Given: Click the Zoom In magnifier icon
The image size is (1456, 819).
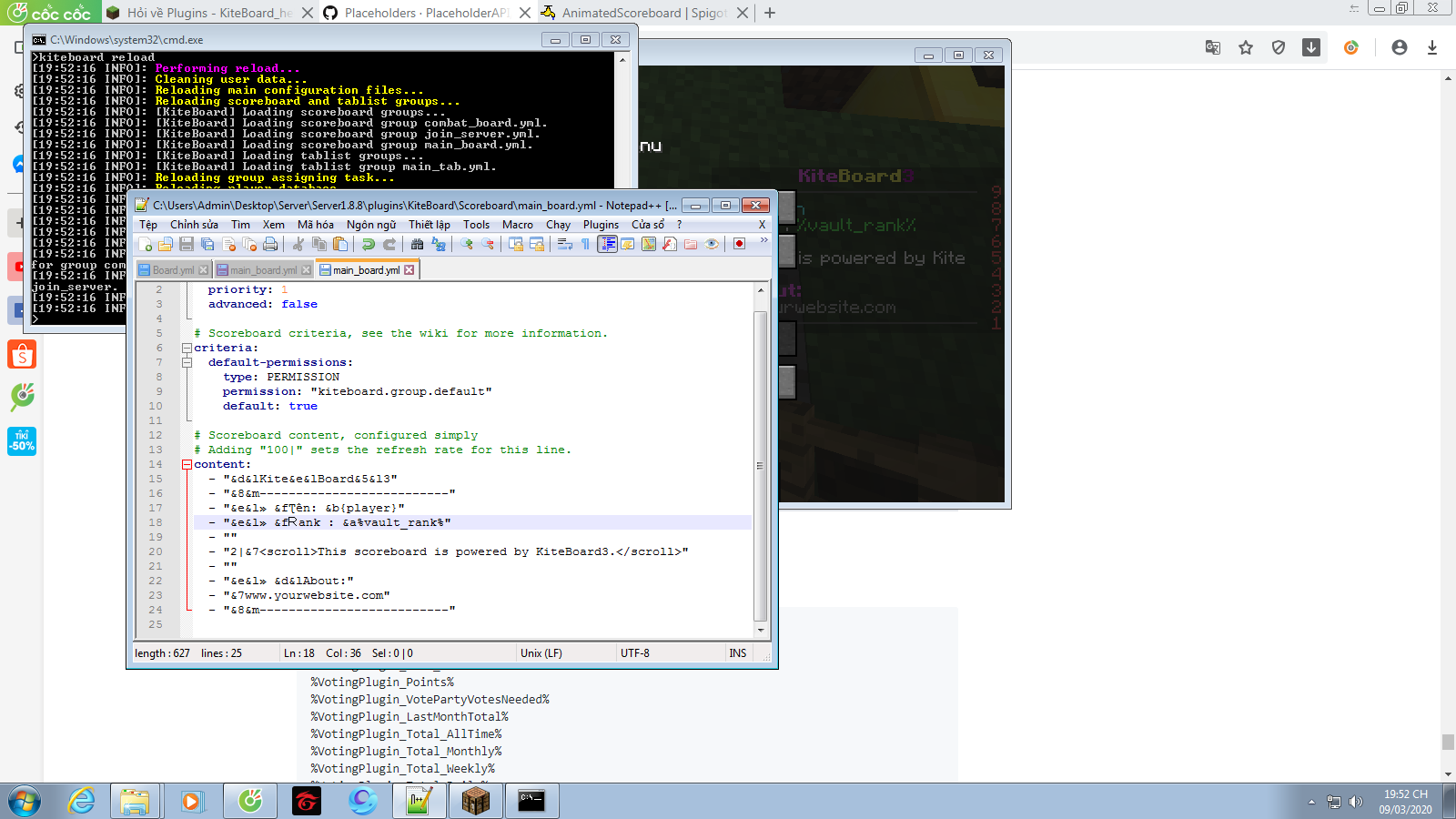Looking at the screenshot, I should click(x=466, y=244).
